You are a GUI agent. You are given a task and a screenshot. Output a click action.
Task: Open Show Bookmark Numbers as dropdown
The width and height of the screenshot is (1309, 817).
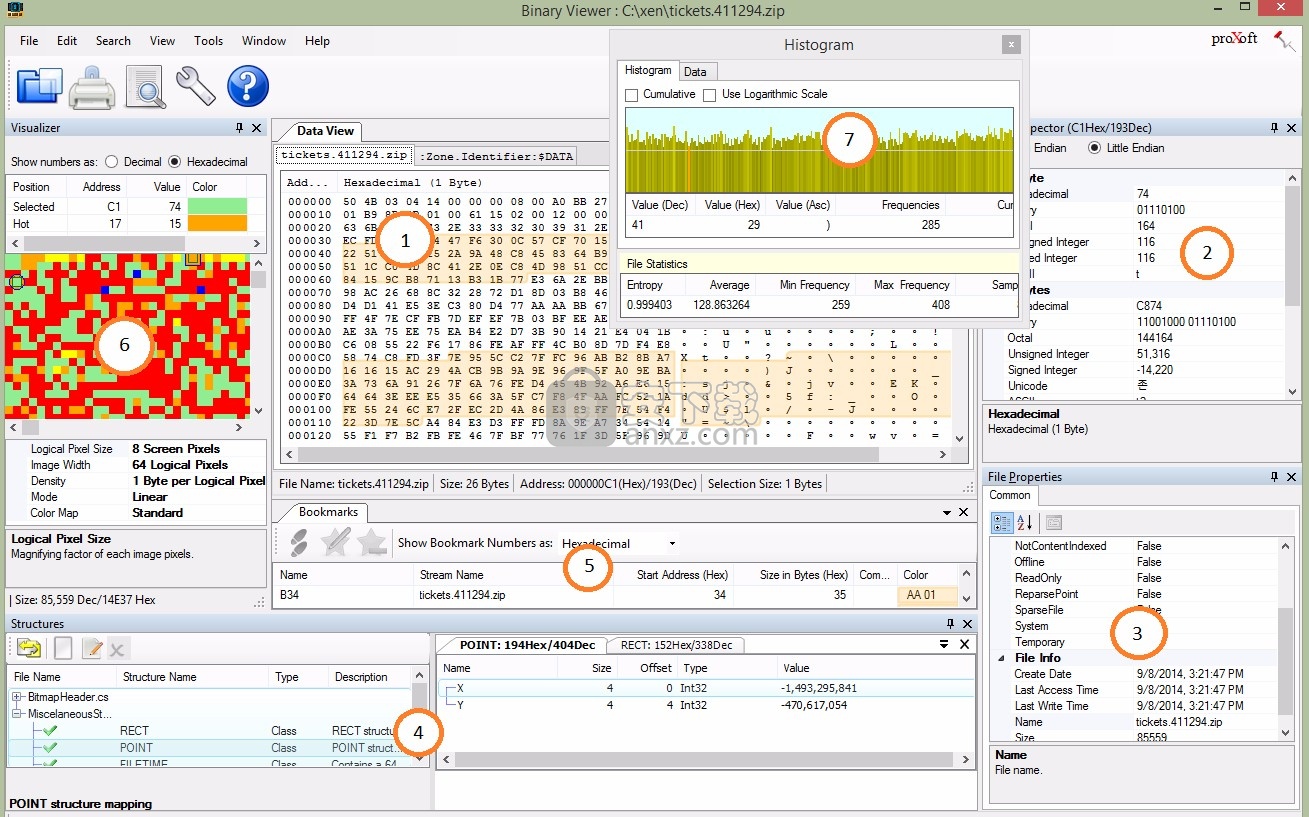click(672, 543)
